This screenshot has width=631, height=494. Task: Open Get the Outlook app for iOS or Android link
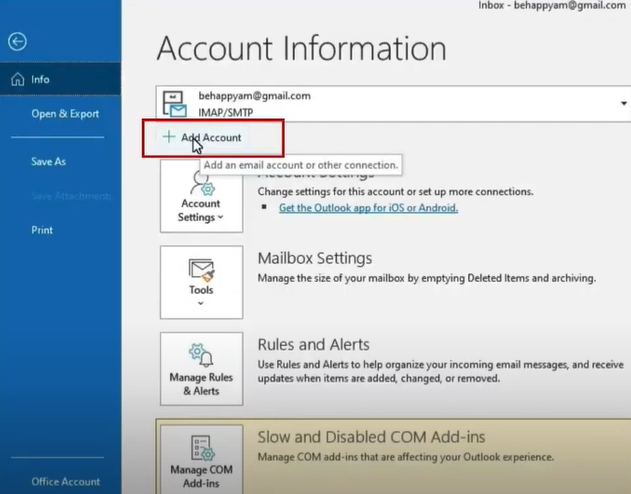pyautogui.click(x=368, y=208)
